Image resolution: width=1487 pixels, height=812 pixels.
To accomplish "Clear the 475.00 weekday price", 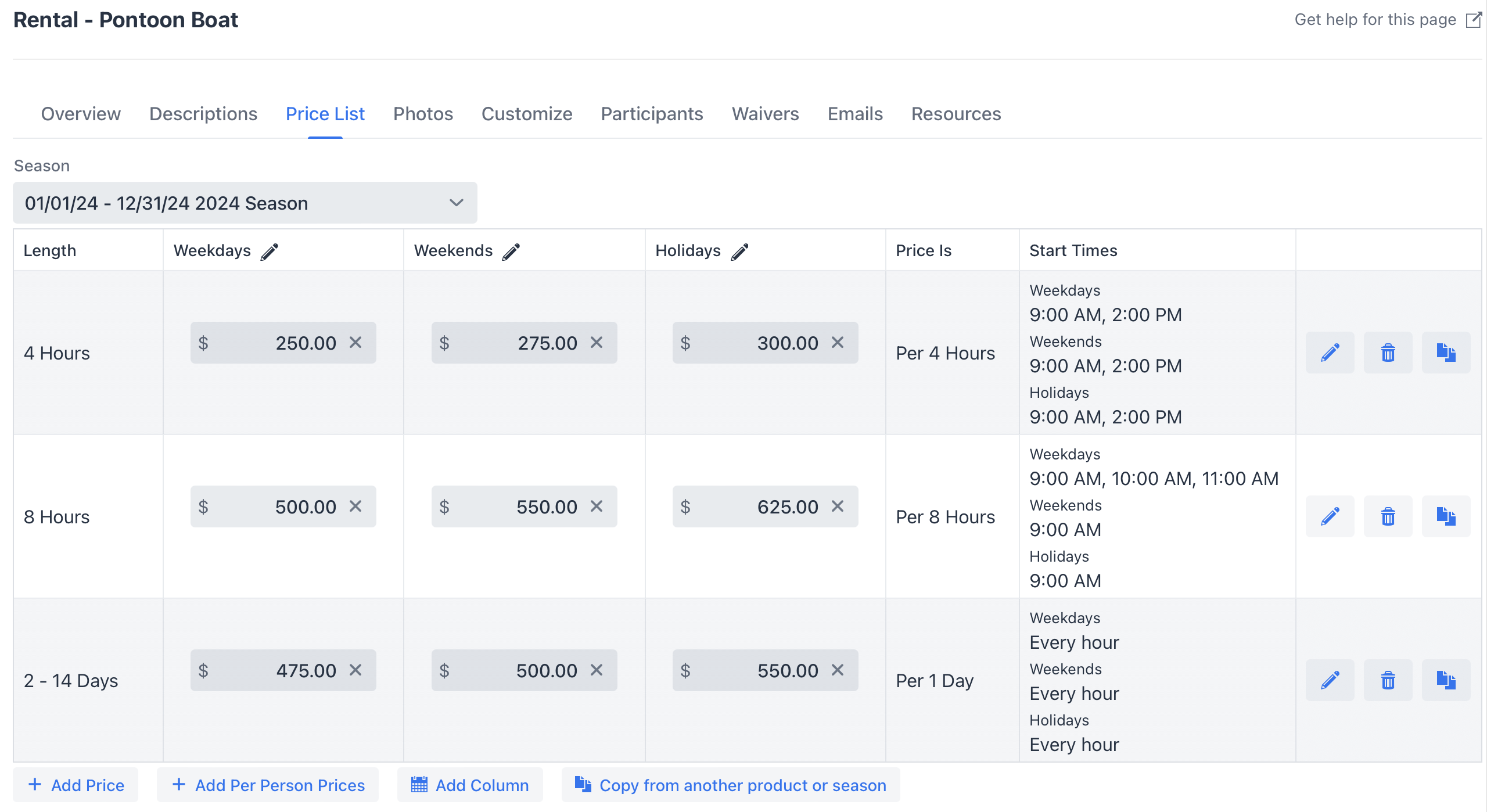I will 355,670.
